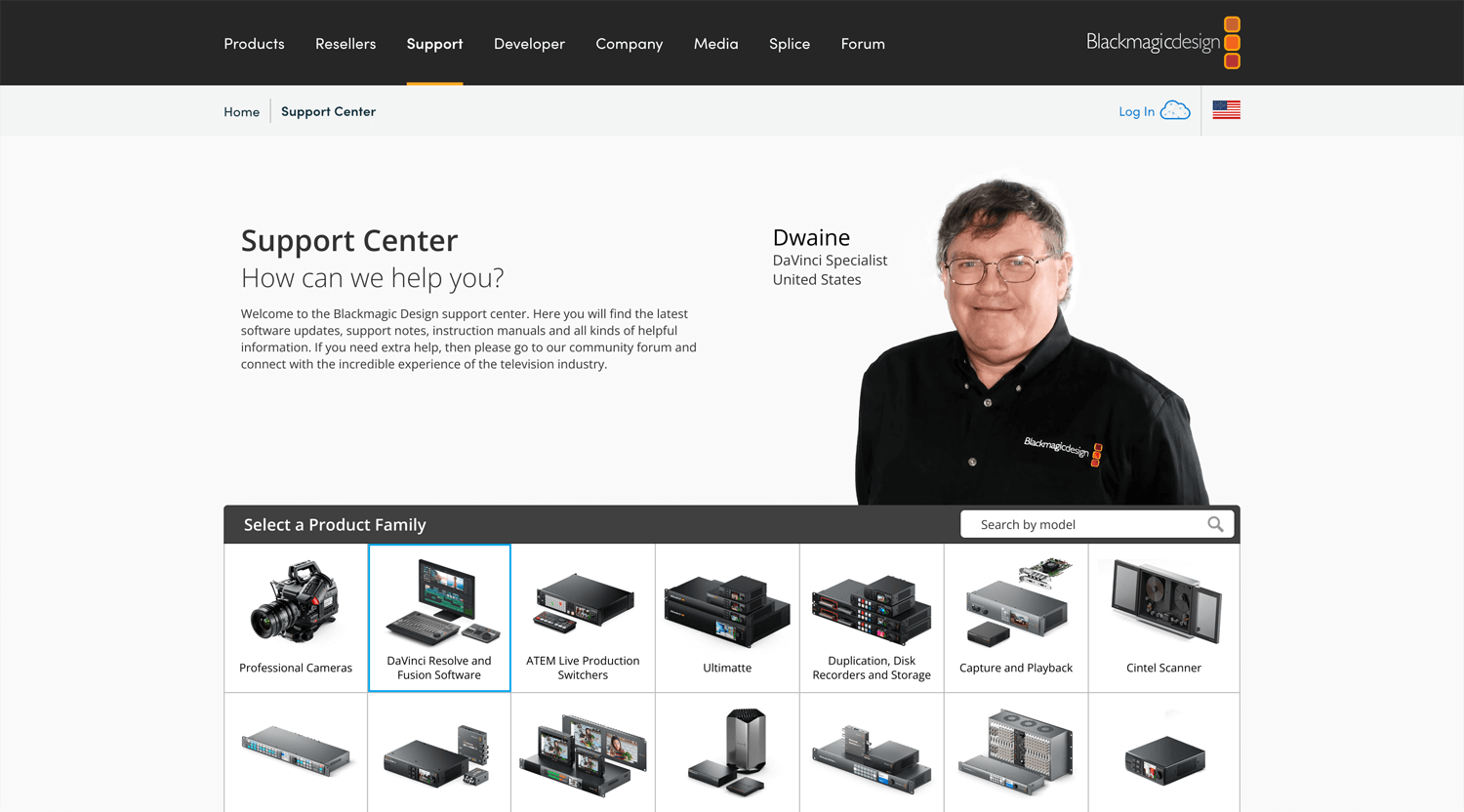
Task: Focus the Search by model field
Action: [1097, 524]
